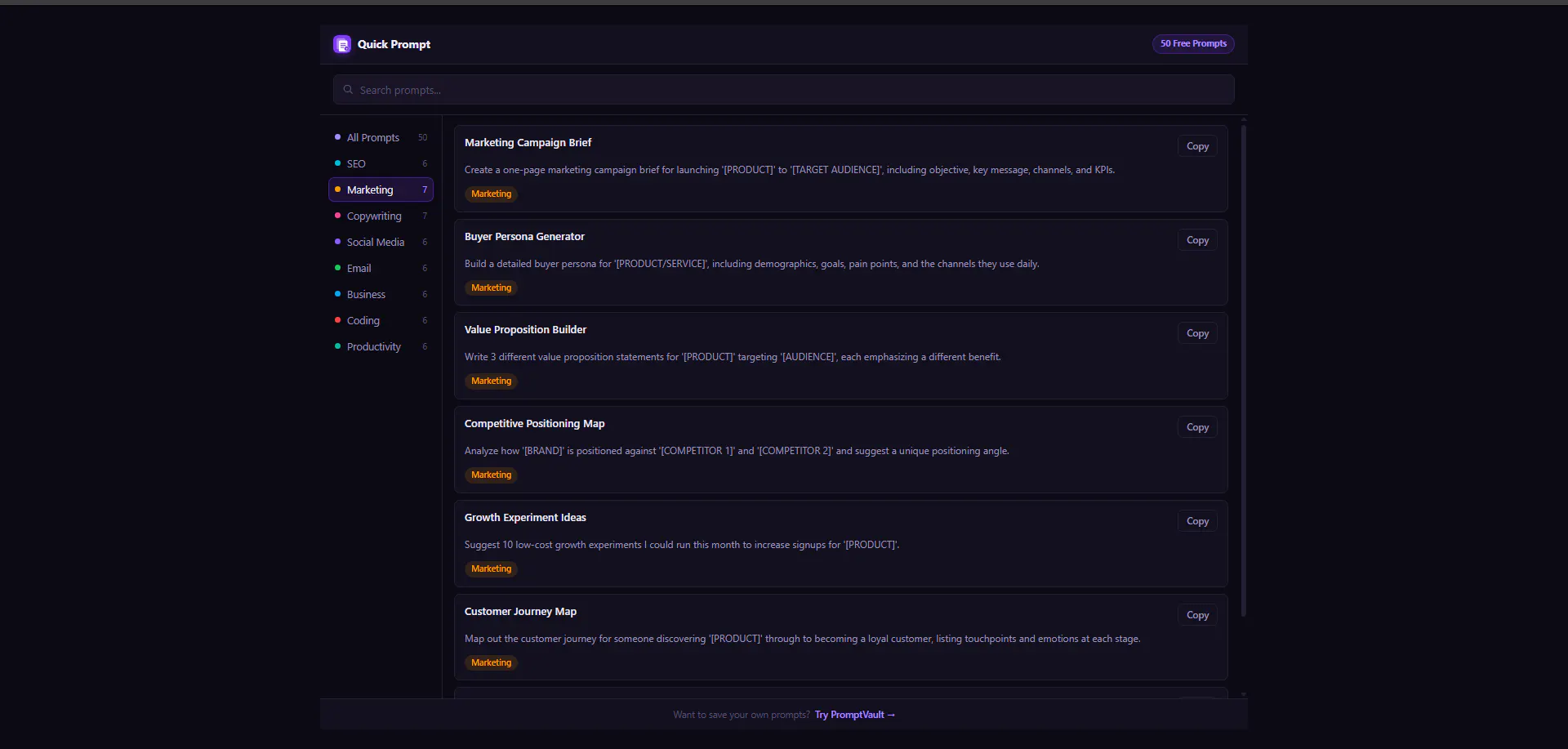Open the Social Media category
The image size is (1568, 749).
(x=381, y=242)
